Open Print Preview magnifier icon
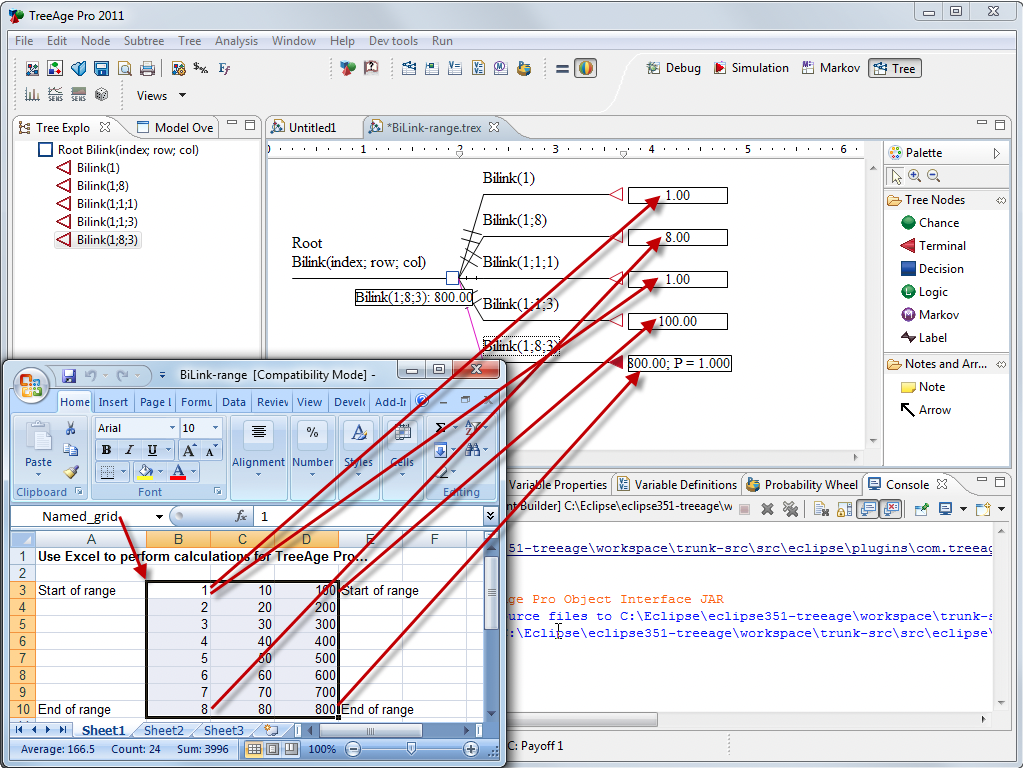The image size is (1023, 768). (125, 69)
